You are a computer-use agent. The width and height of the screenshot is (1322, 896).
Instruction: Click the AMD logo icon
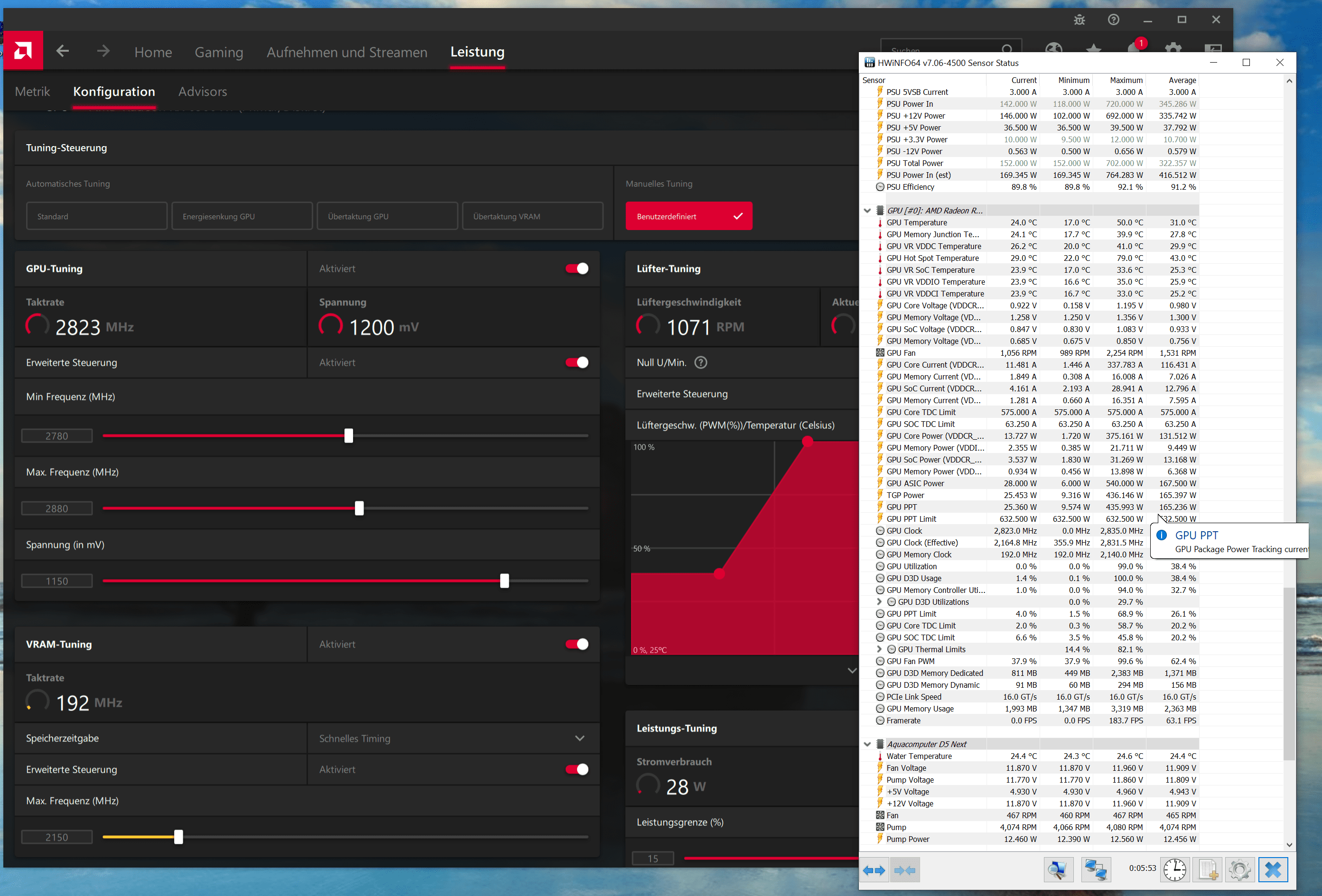tap(23, 51)
